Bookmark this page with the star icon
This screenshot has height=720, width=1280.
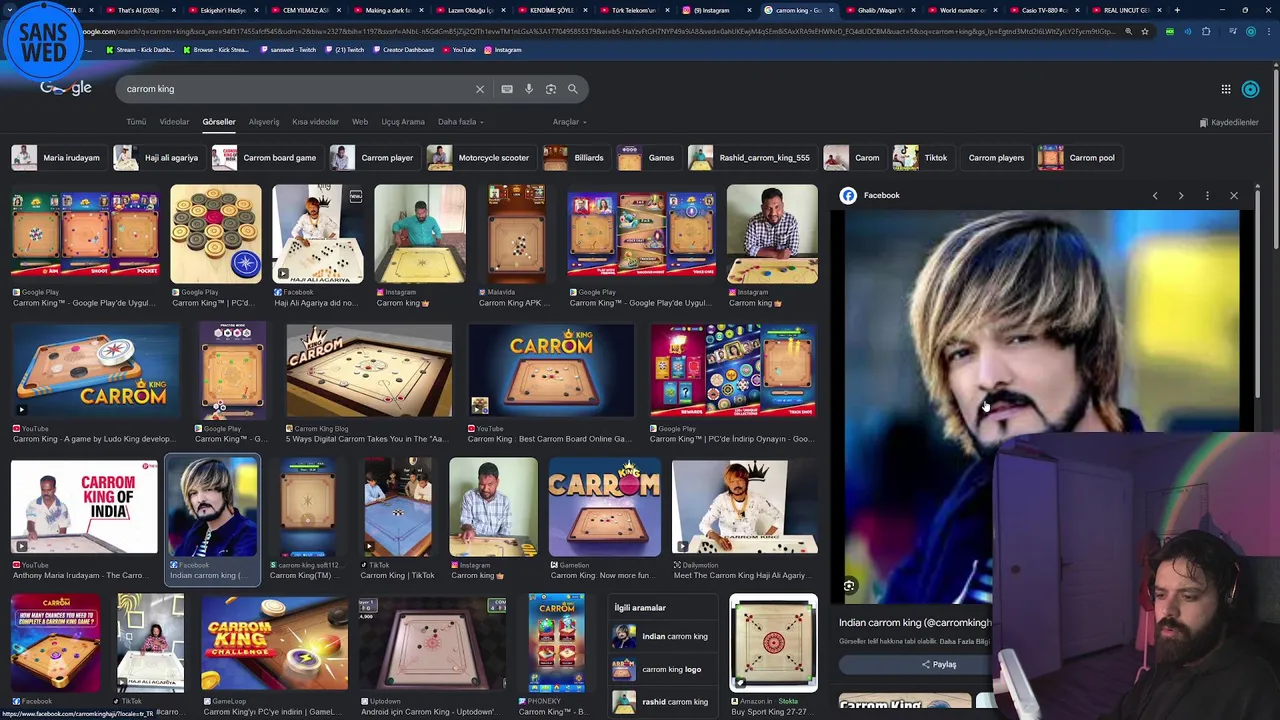(1145, 31)
